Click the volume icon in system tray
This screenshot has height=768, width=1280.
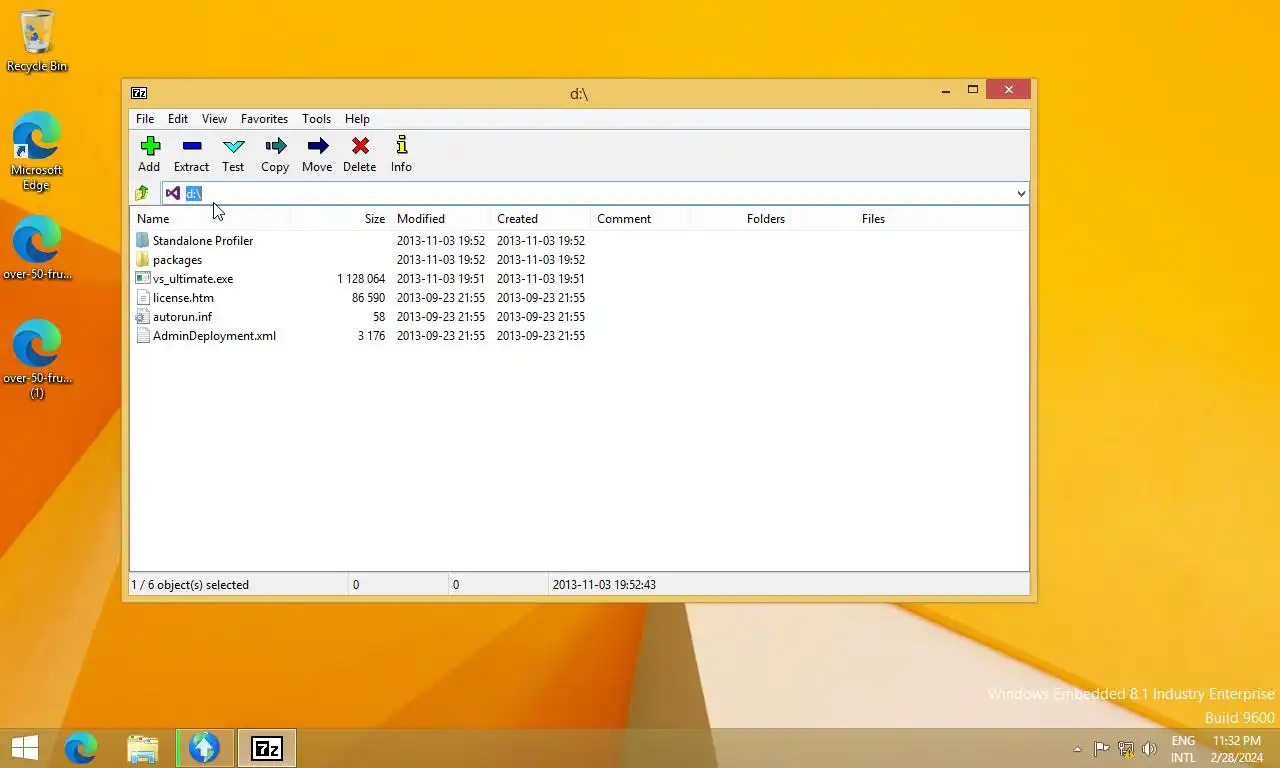[1150, 748]
